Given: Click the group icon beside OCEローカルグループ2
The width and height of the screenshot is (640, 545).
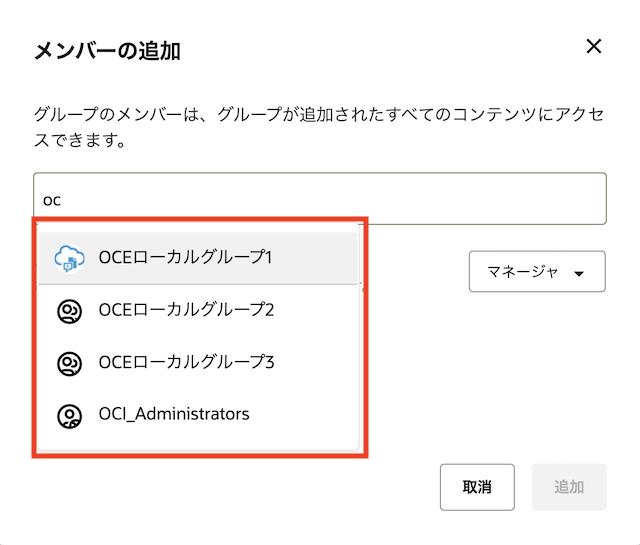Looking at the screenshot, I should 68,311.
